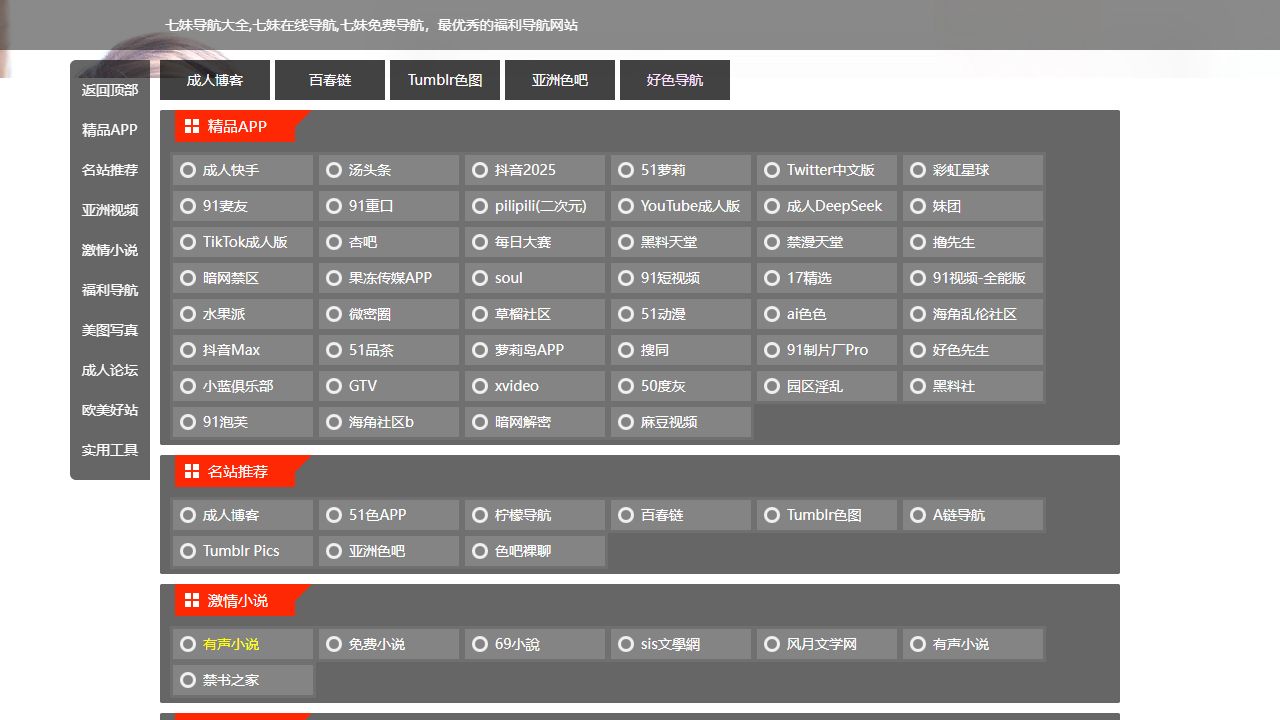Open the 暗网解密 link
The width and height of the screenshot is (1280, 720).
(535, 422)
